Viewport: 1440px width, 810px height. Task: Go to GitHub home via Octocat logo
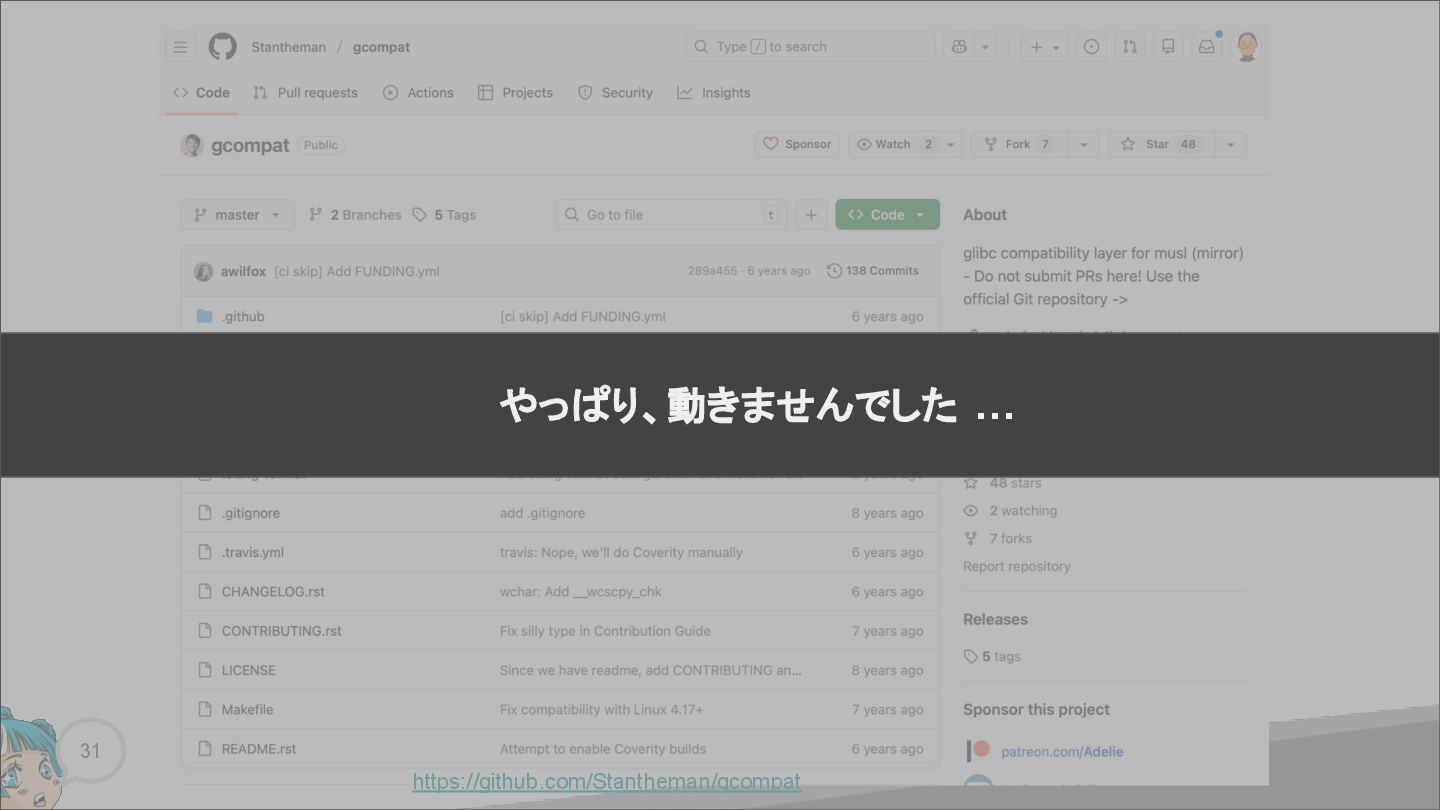(222, 47)
